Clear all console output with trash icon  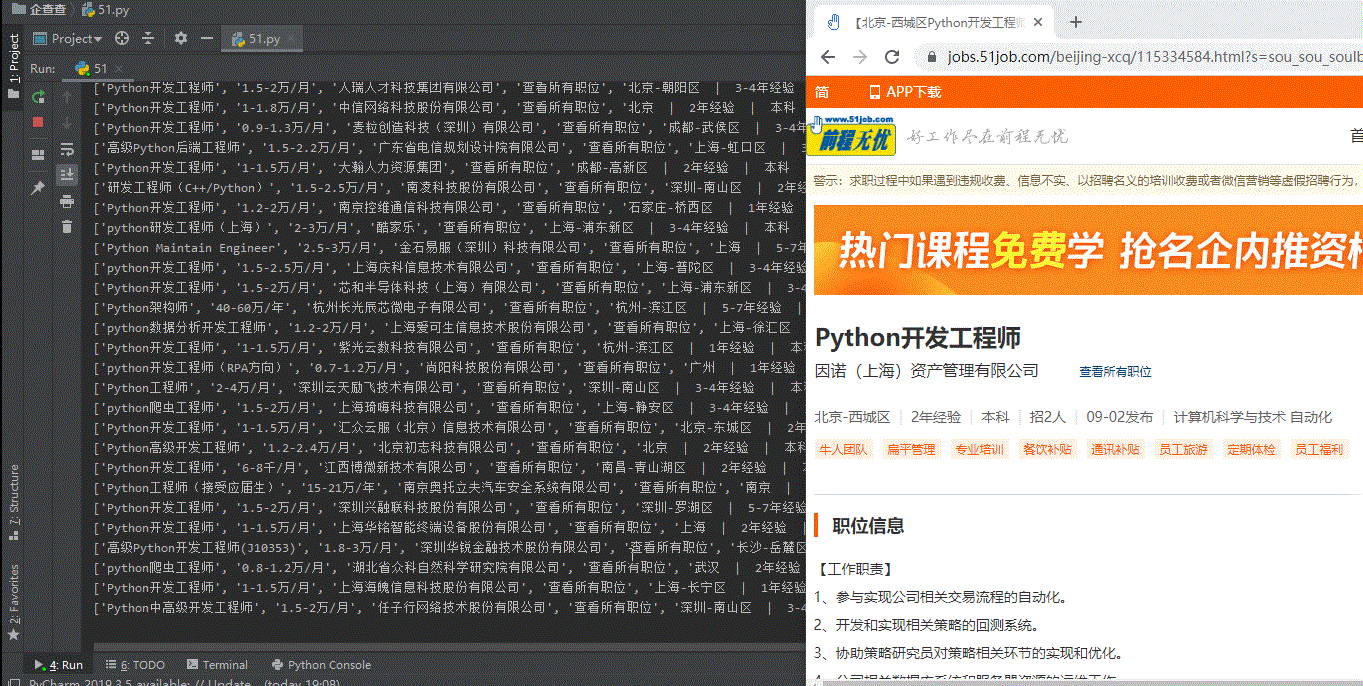(67, 227)
